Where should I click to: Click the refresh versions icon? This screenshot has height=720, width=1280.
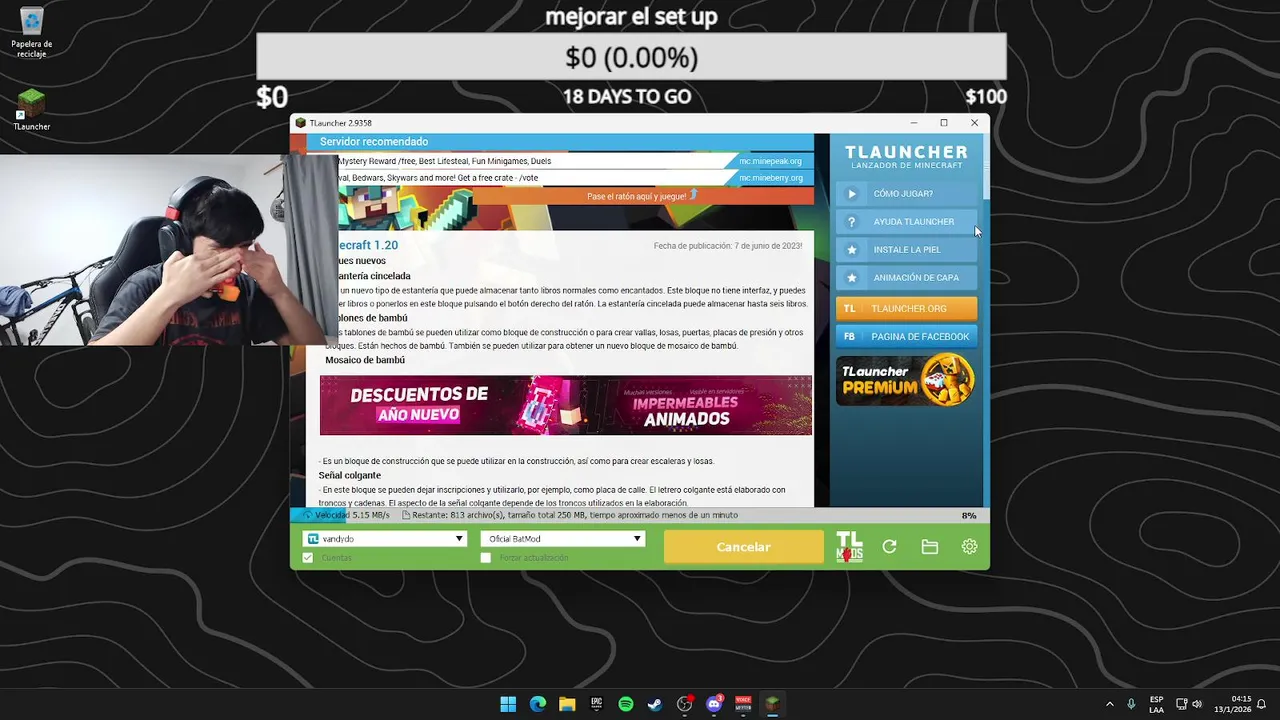(x=889, y=547)
